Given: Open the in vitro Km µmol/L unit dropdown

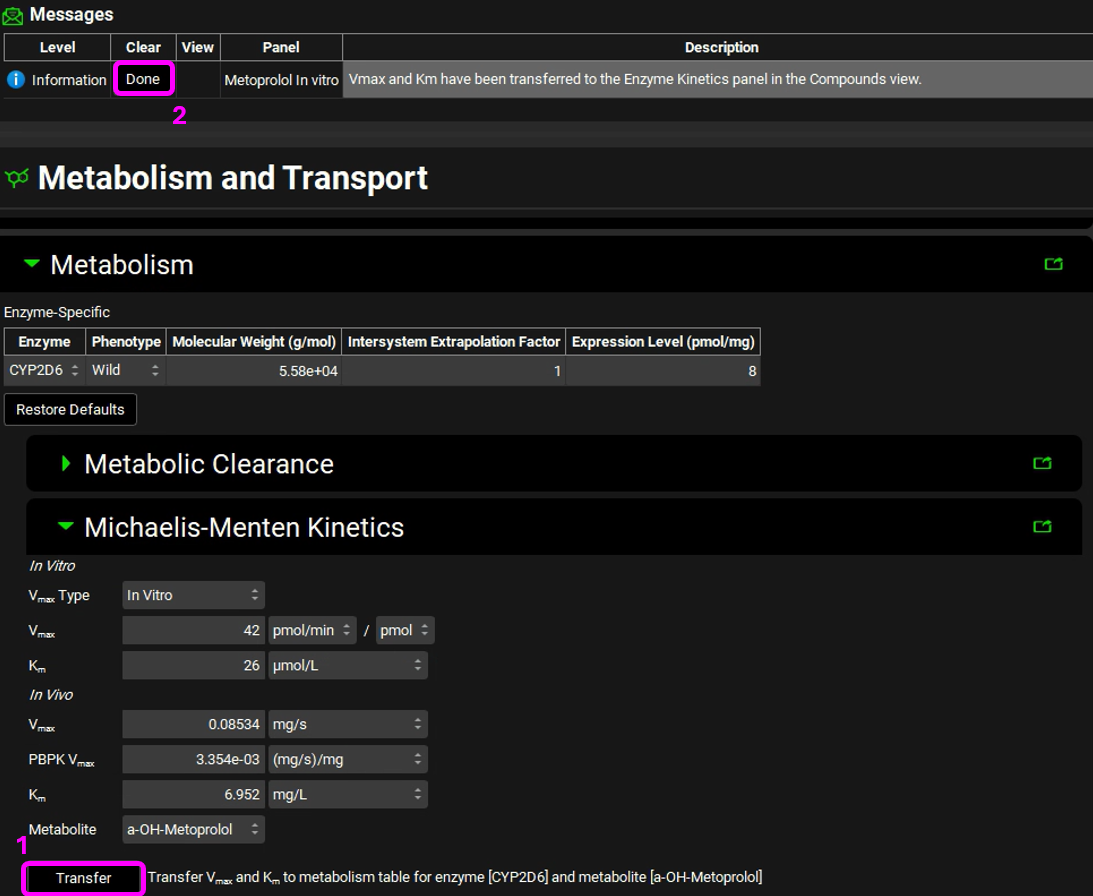Looking at the screenshot, I should click(x=347, y=665).
